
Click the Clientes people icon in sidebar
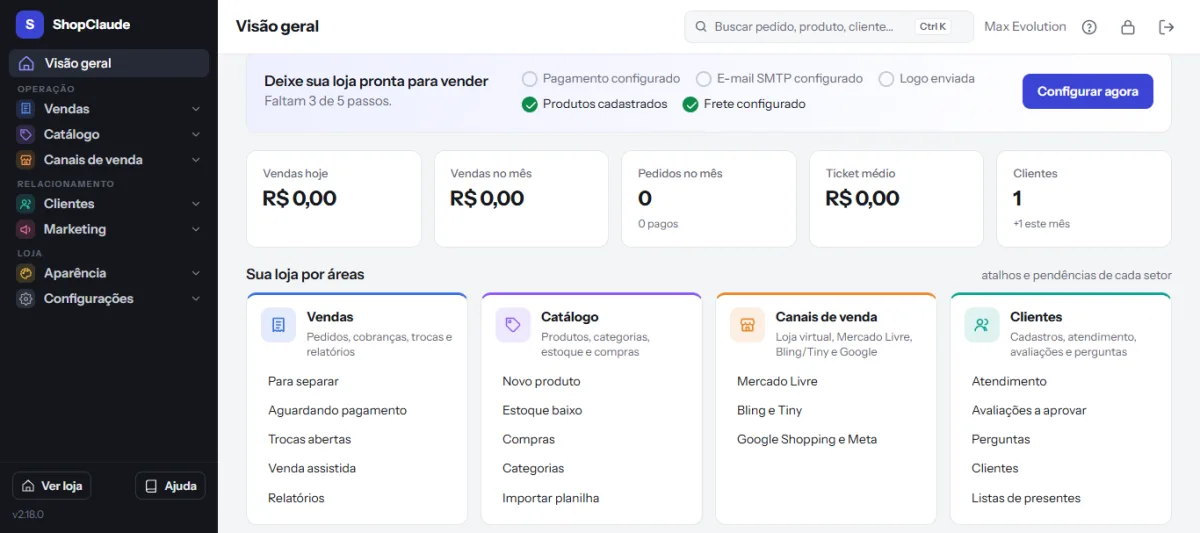pyautogui.click(x=25, y=204)
